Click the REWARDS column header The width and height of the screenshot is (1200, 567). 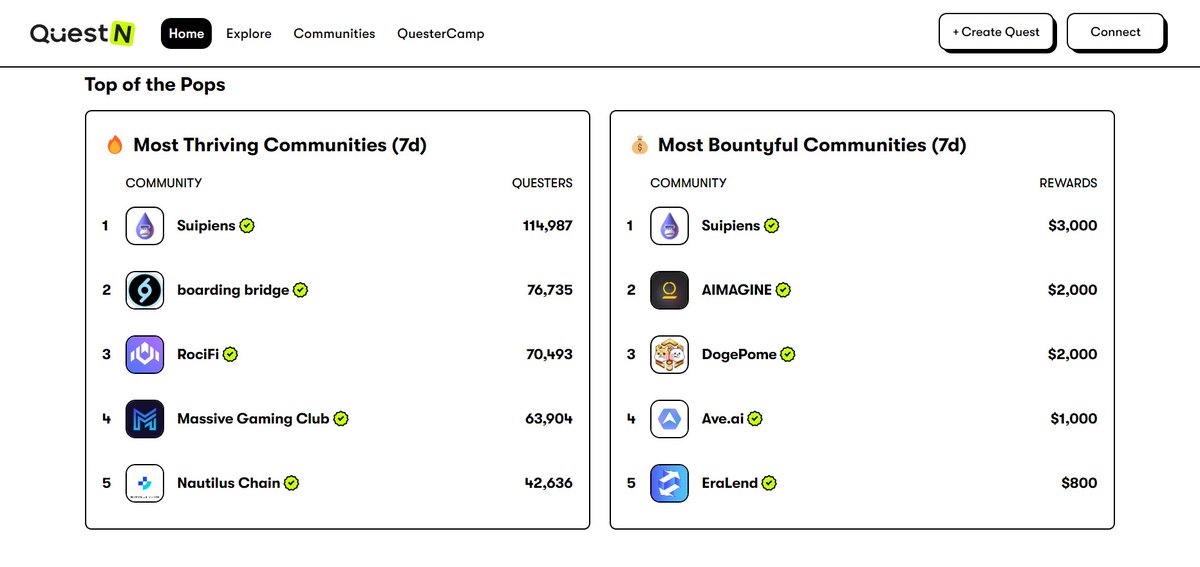[1069, 183]
